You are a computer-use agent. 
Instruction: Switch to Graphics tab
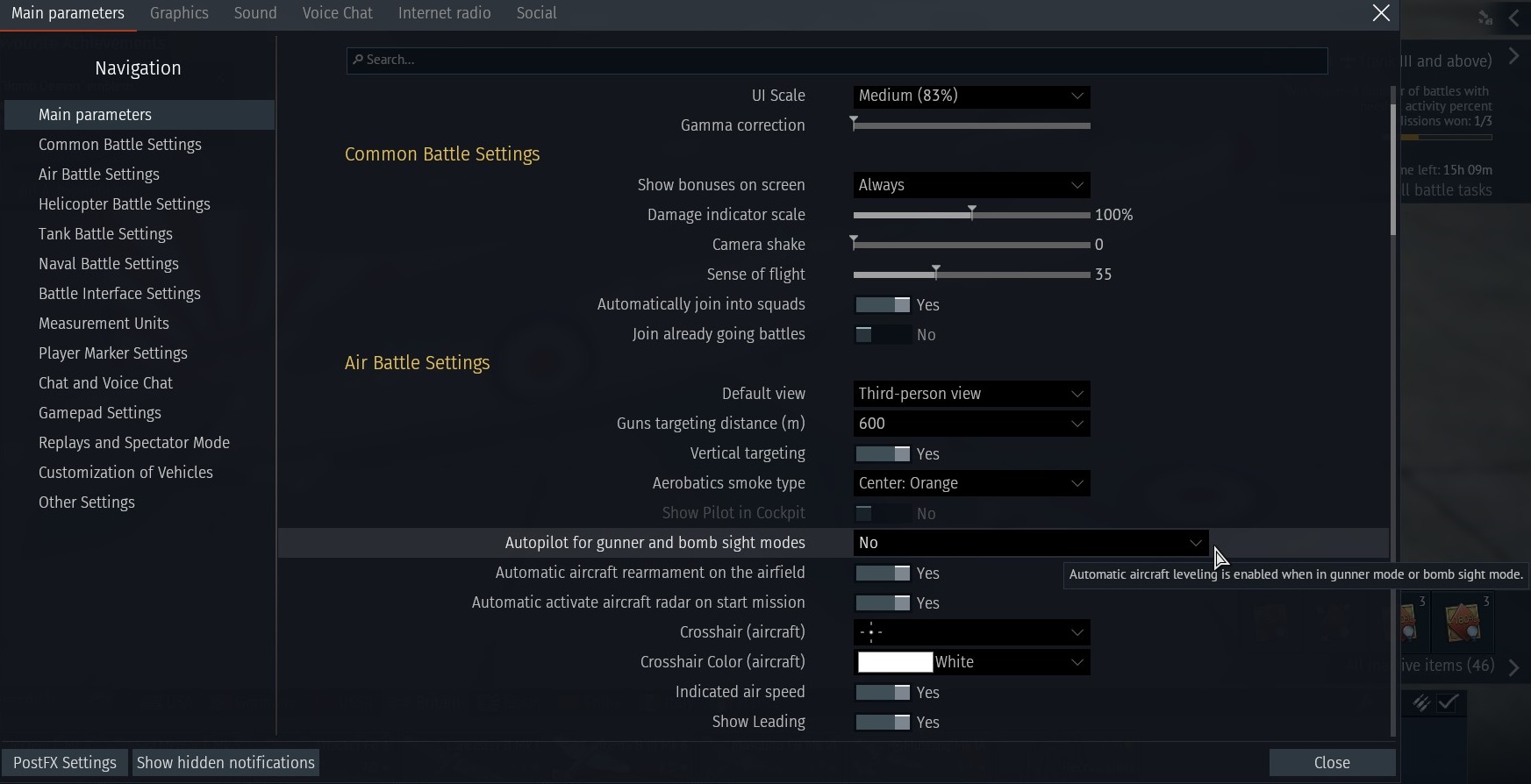179,13
